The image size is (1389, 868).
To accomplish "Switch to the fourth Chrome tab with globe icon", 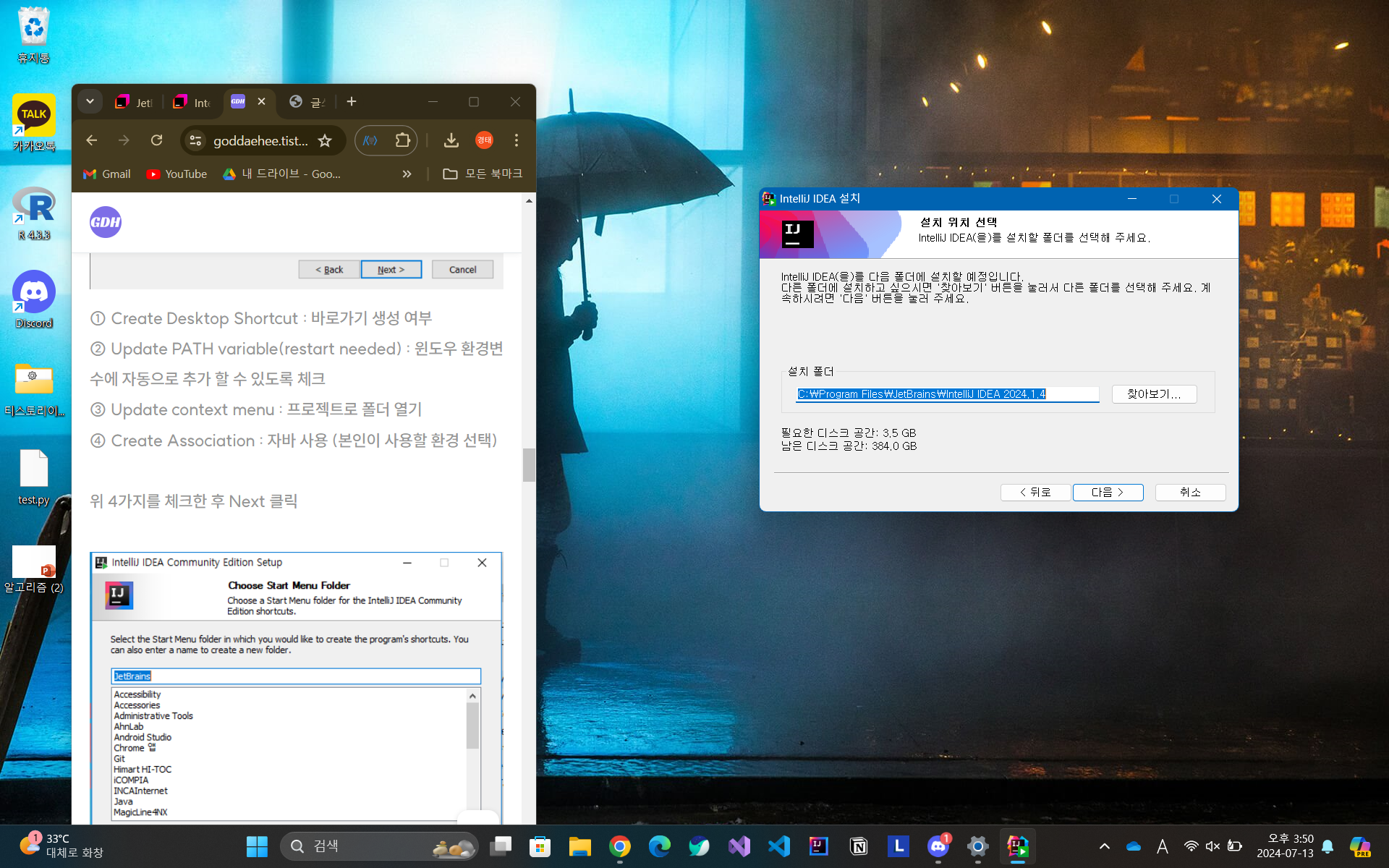I will coord(307,103).
